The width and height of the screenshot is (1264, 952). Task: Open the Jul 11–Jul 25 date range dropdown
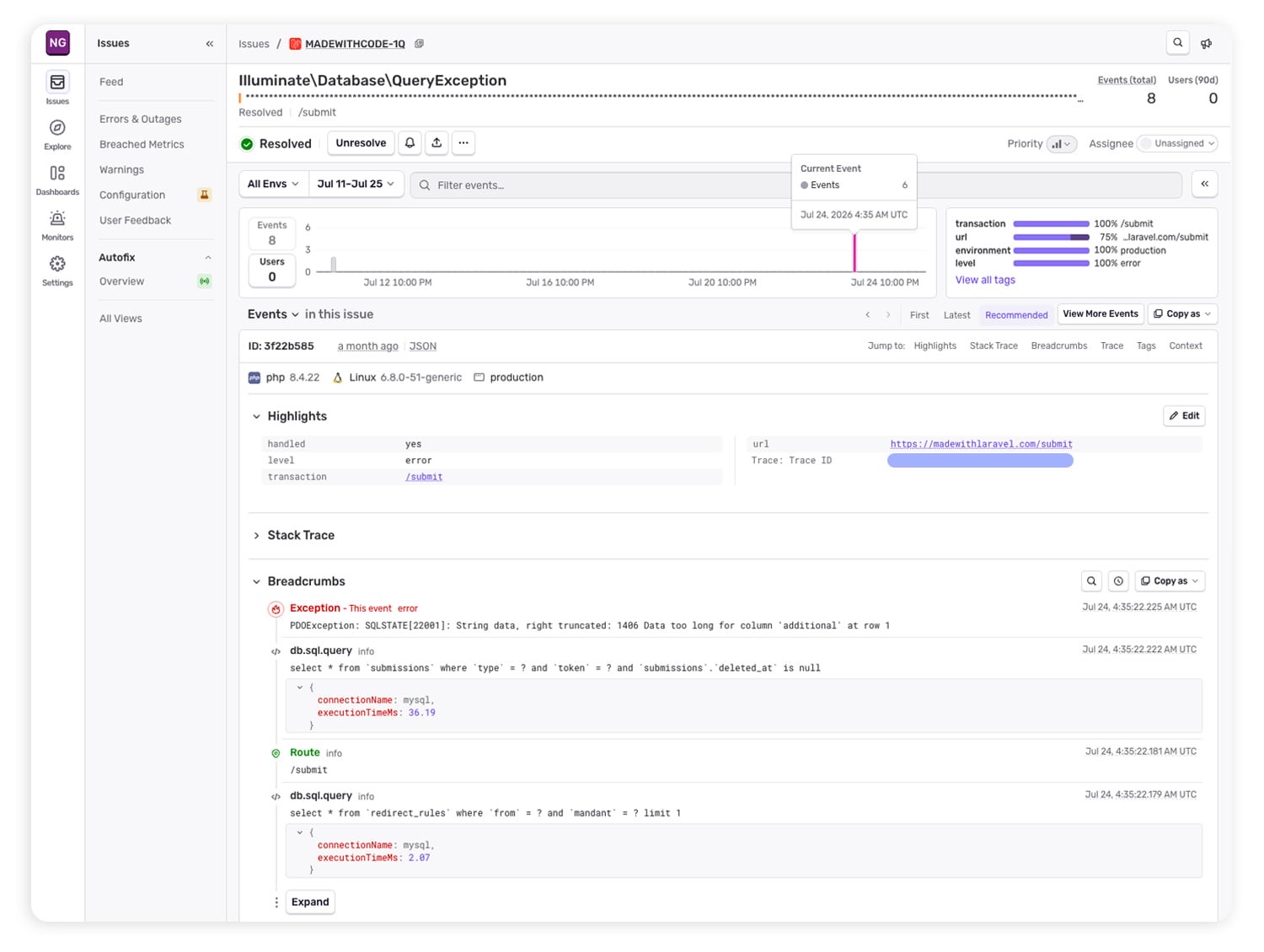(x=356, y=184)
